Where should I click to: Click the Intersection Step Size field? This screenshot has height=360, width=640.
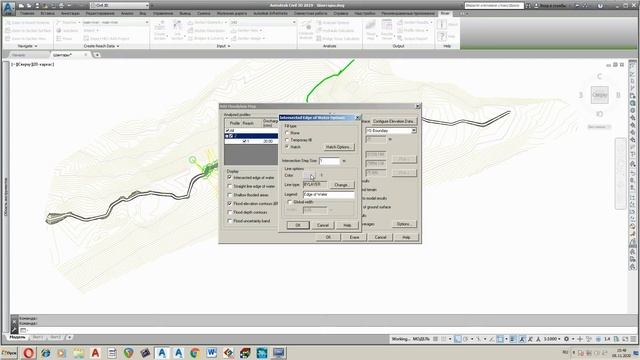click(x=330, y=161)
